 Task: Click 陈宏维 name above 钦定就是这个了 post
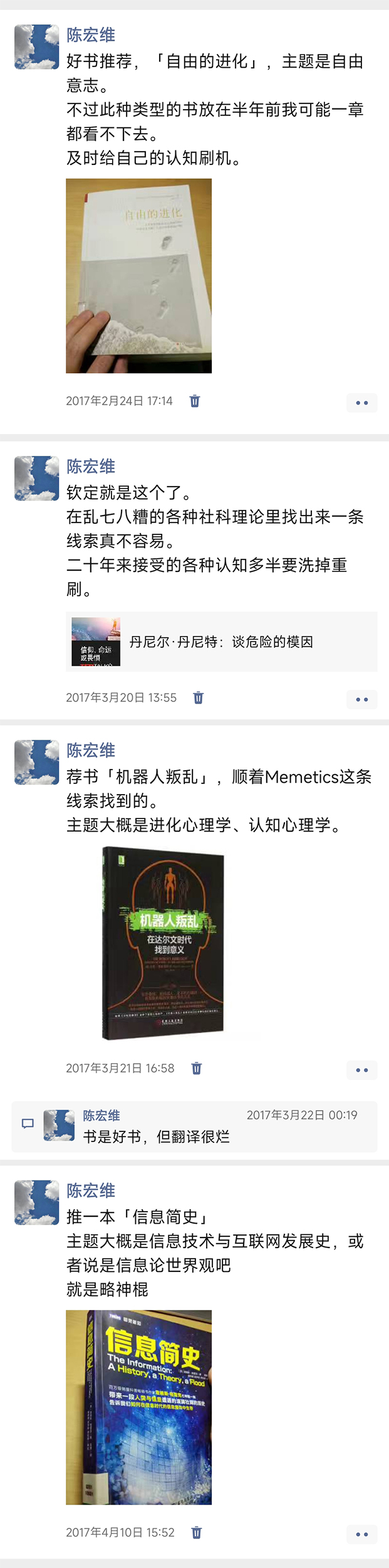pos(91,466)
